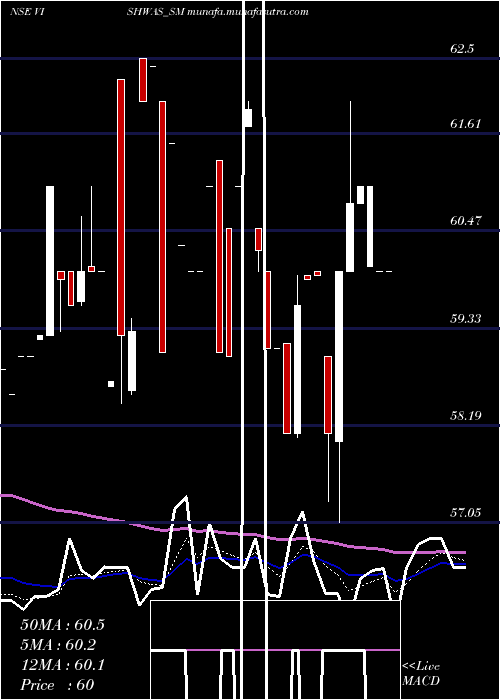Image resolution: width=500 pixels, height=700 pixels.
Task: Click the 57.05 price level label
Action: pyautogui.click(x=466, y=512)
